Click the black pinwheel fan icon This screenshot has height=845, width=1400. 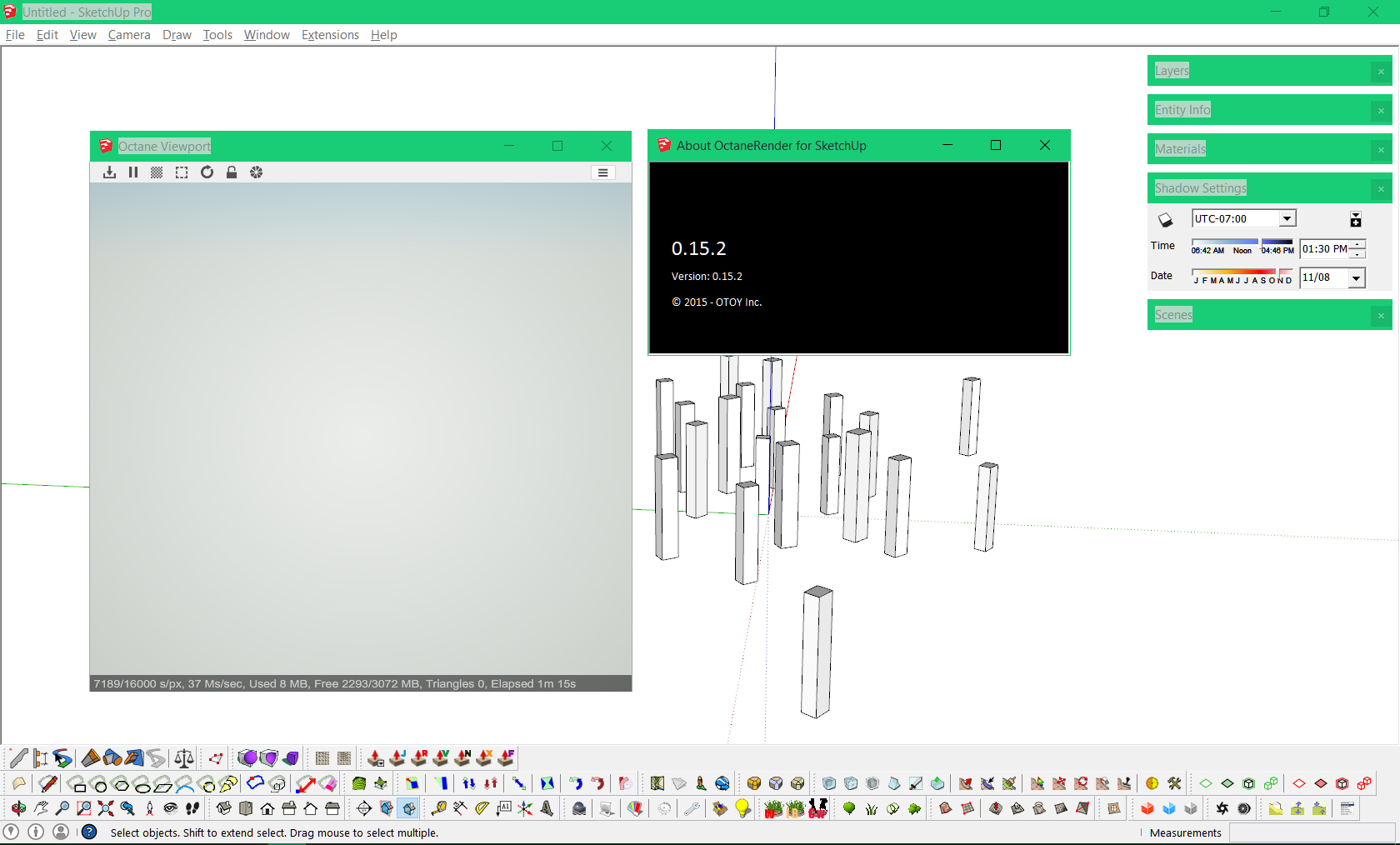point(1222,808)
